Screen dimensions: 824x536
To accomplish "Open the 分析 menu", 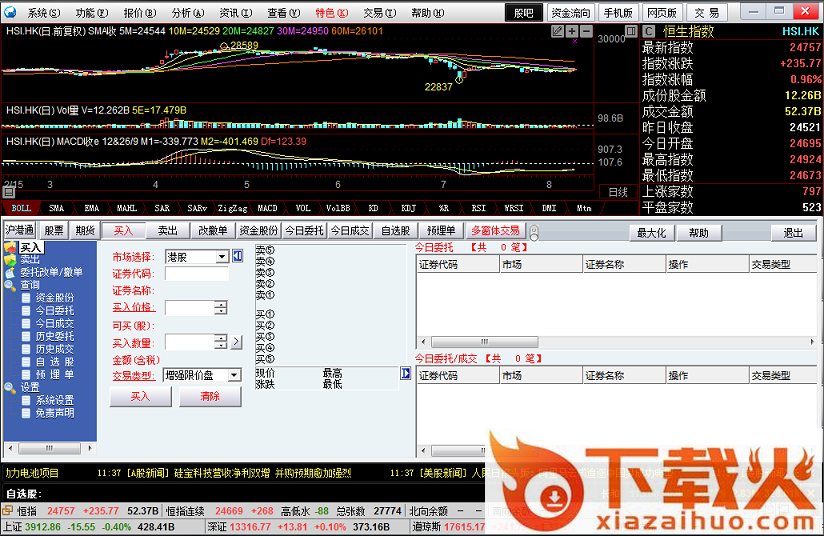I will tap(185, 13).
